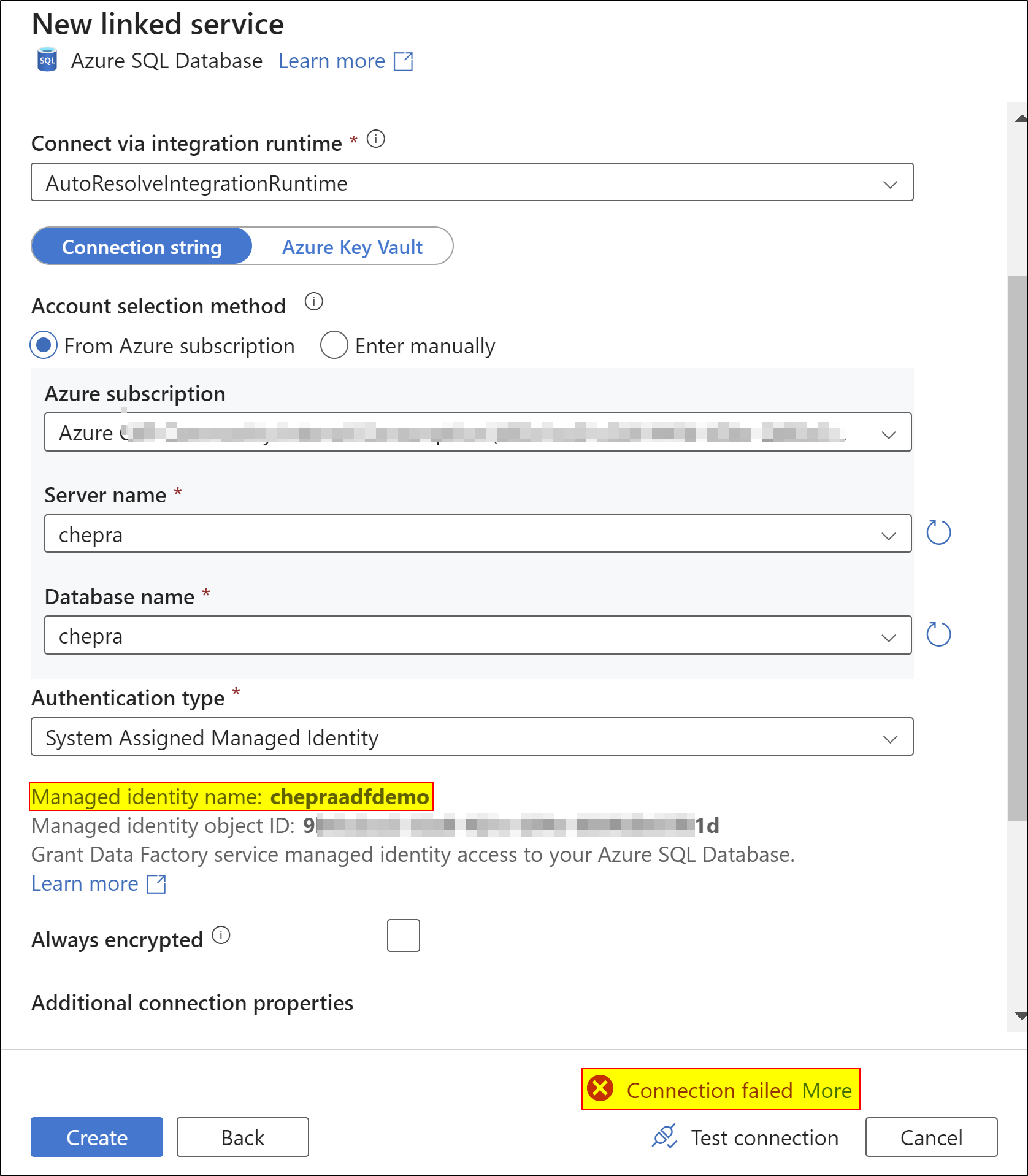
Task: Click the vertical scrollbar thumb
Action: coord(1018,548)
